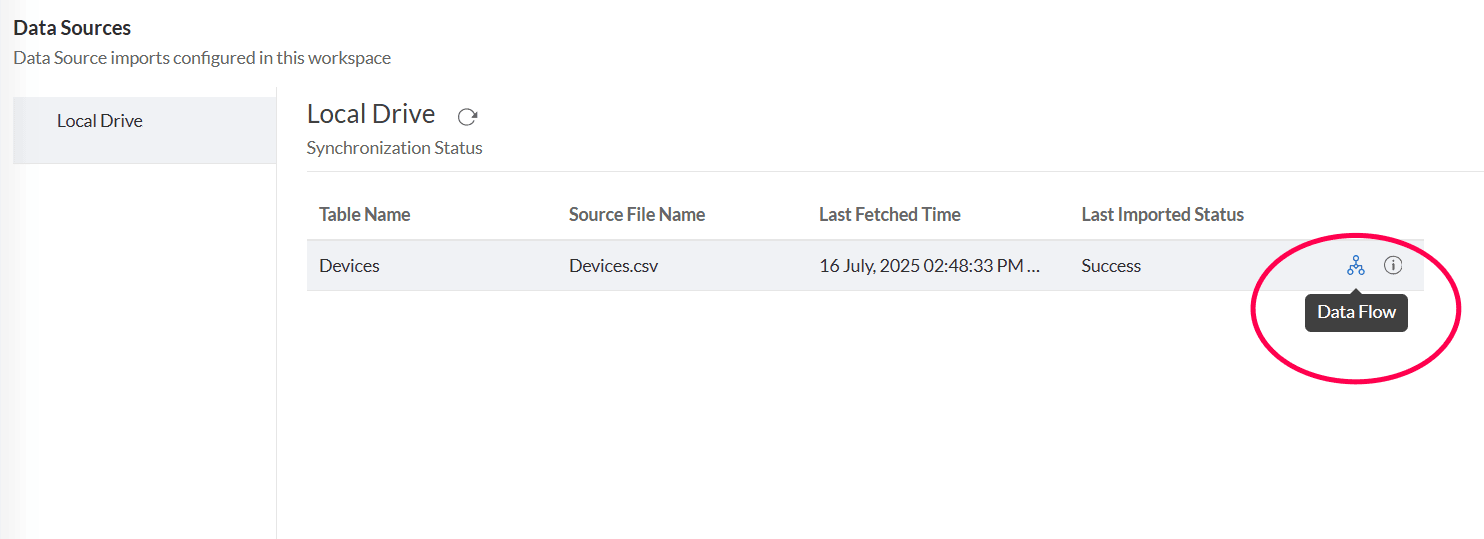Click the Success import status cell
Screen dimensions: 1484x539
tap(1111, 266)
